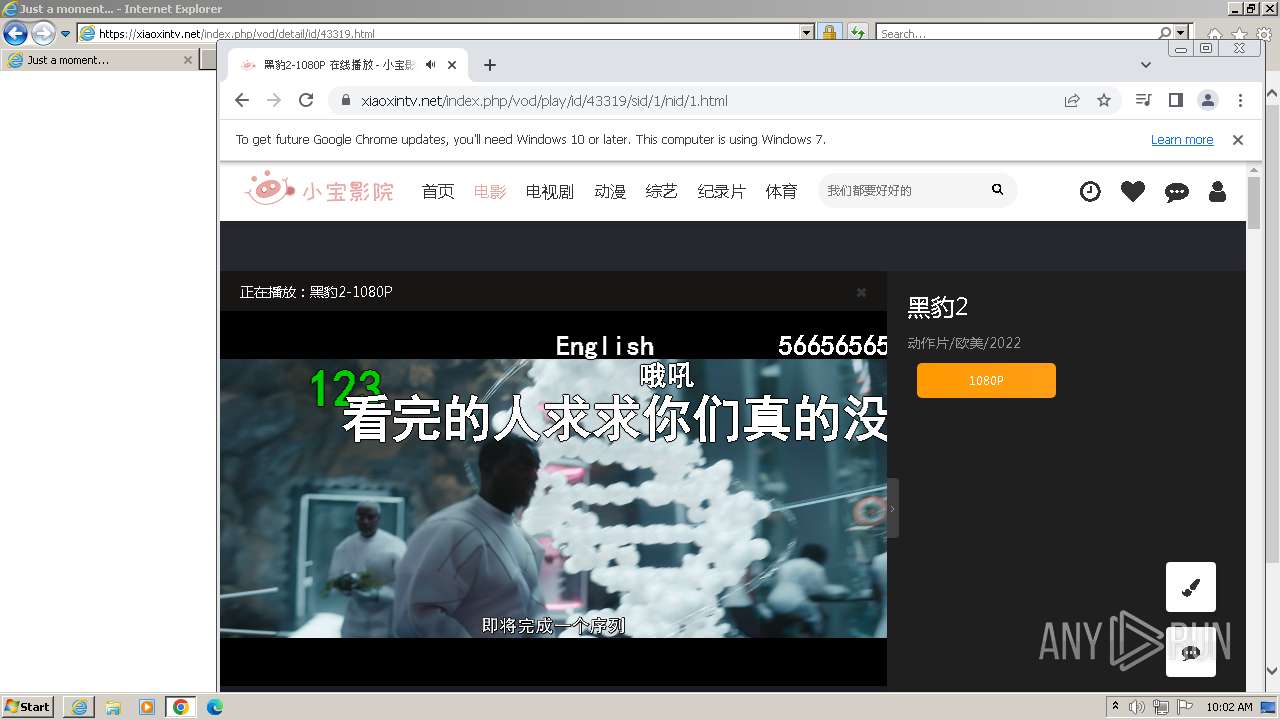Open network icon in system tray
This screenshot has height=720, width=1280.
point(1161,707)
